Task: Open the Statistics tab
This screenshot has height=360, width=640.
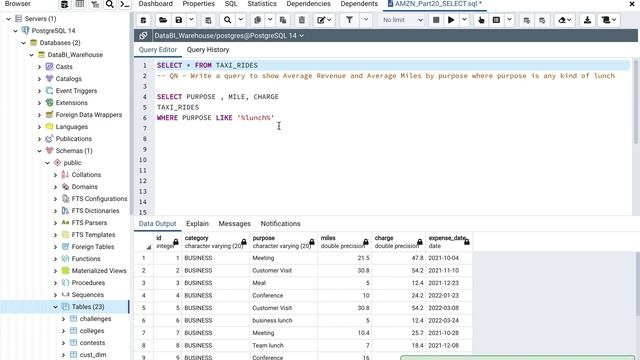Action: (x=262, y=4)
